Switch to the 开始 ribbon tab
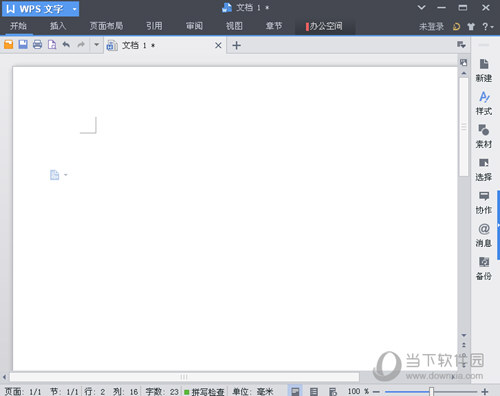Screen dimensions: 500x396 tap(18, 26)
